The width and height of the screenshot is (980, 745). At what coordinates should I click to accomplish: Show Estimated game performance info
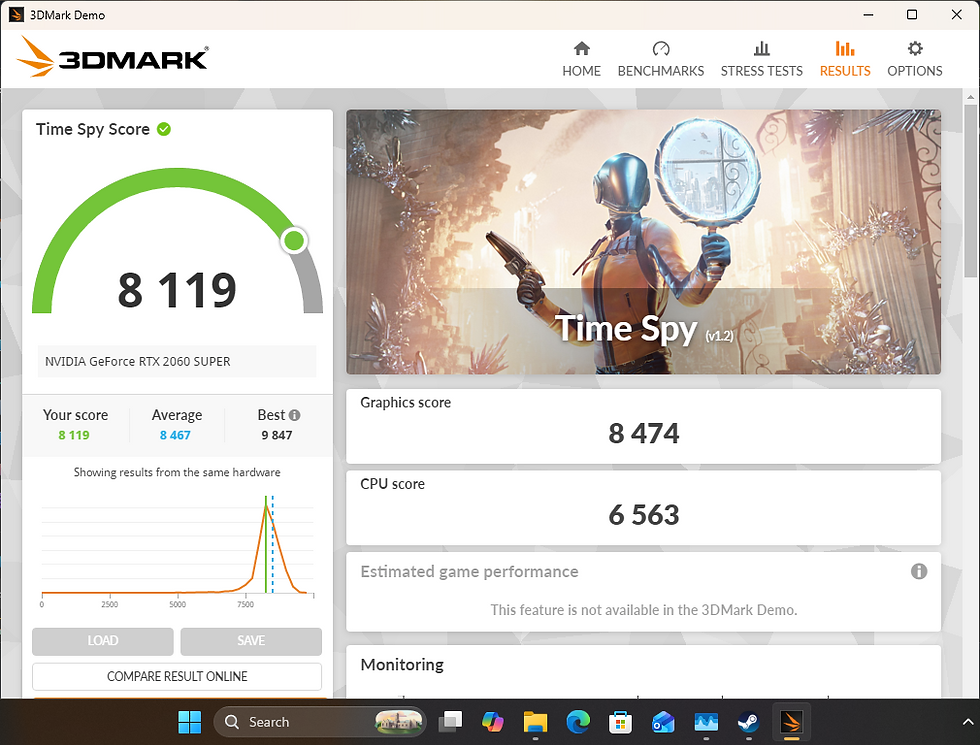click(x=918, y=571)
